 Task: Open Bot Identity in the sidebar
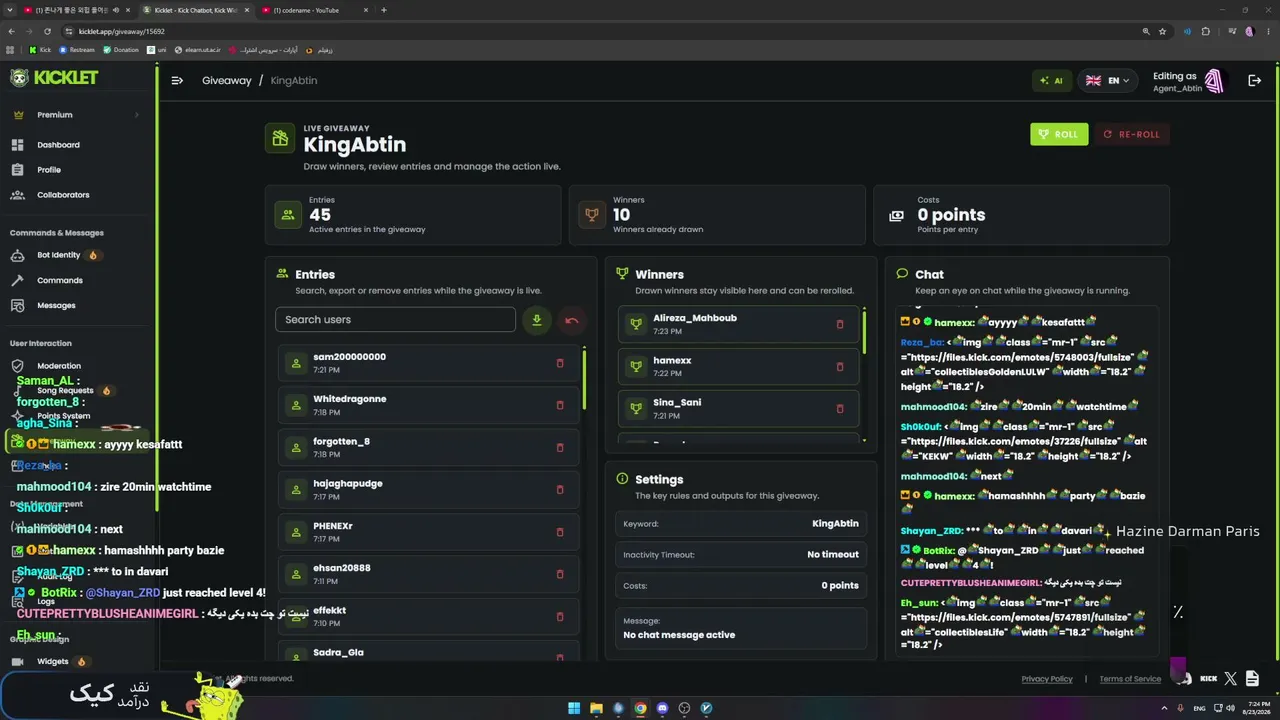pyautogui.click(x=58, y=255)
